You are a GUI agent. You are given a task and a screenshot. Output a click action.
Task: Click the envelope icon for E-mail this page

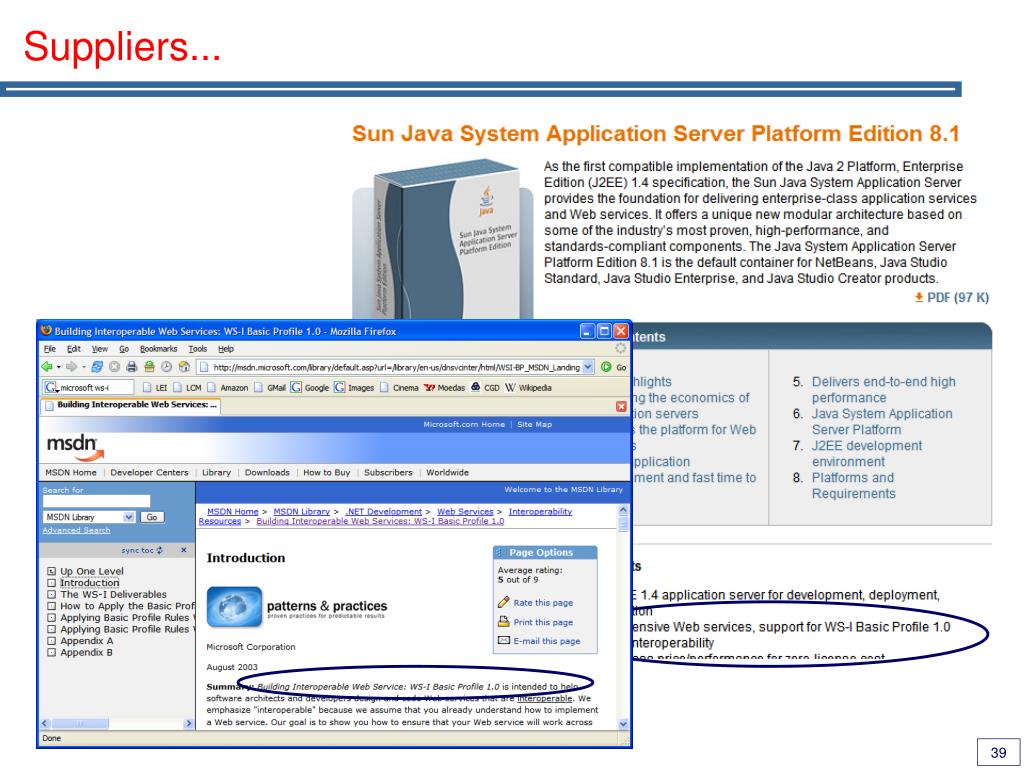[504, 641]
